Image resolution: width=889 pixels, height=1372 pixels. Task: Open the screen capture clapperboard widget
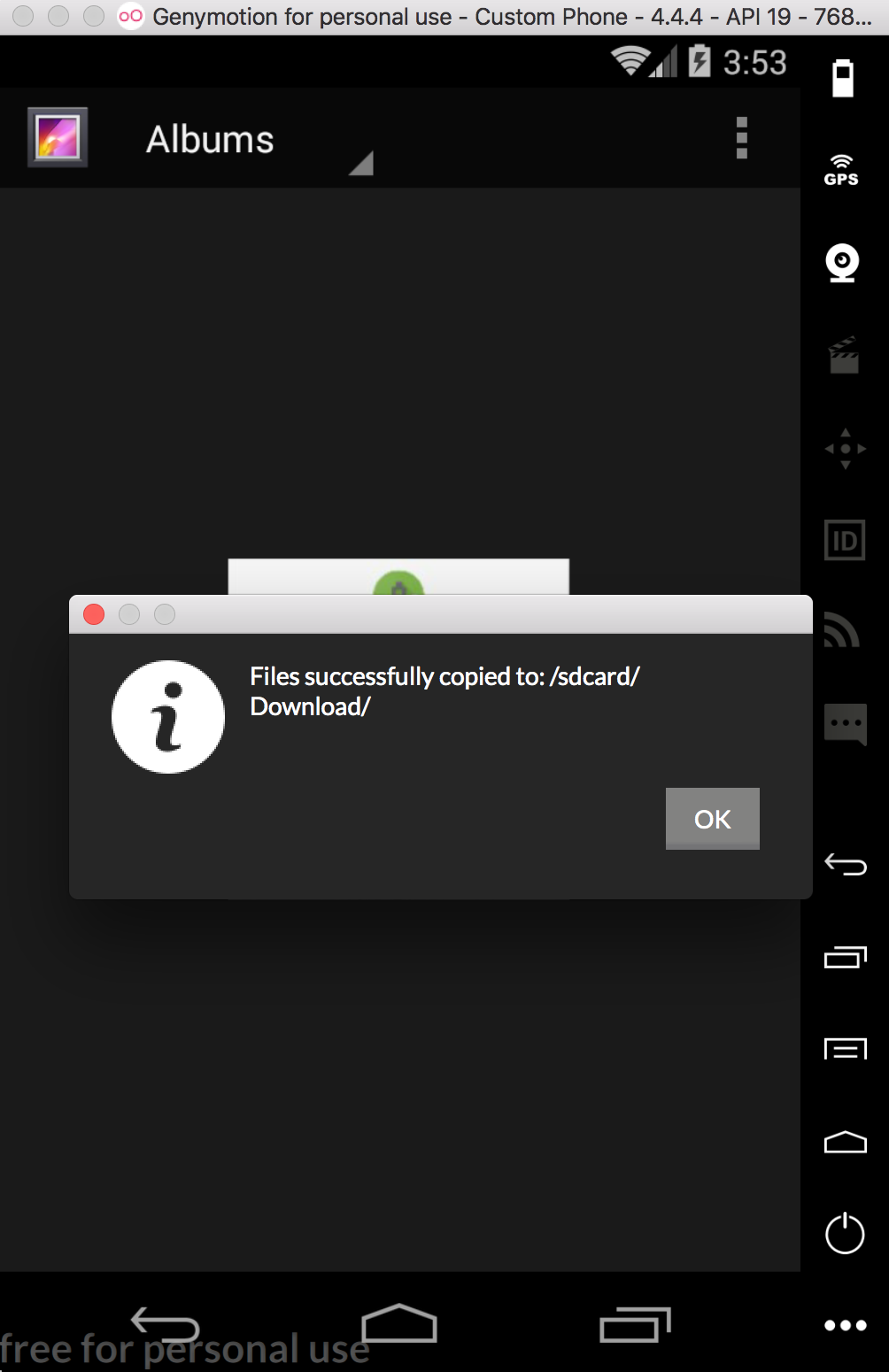point(844,355)
